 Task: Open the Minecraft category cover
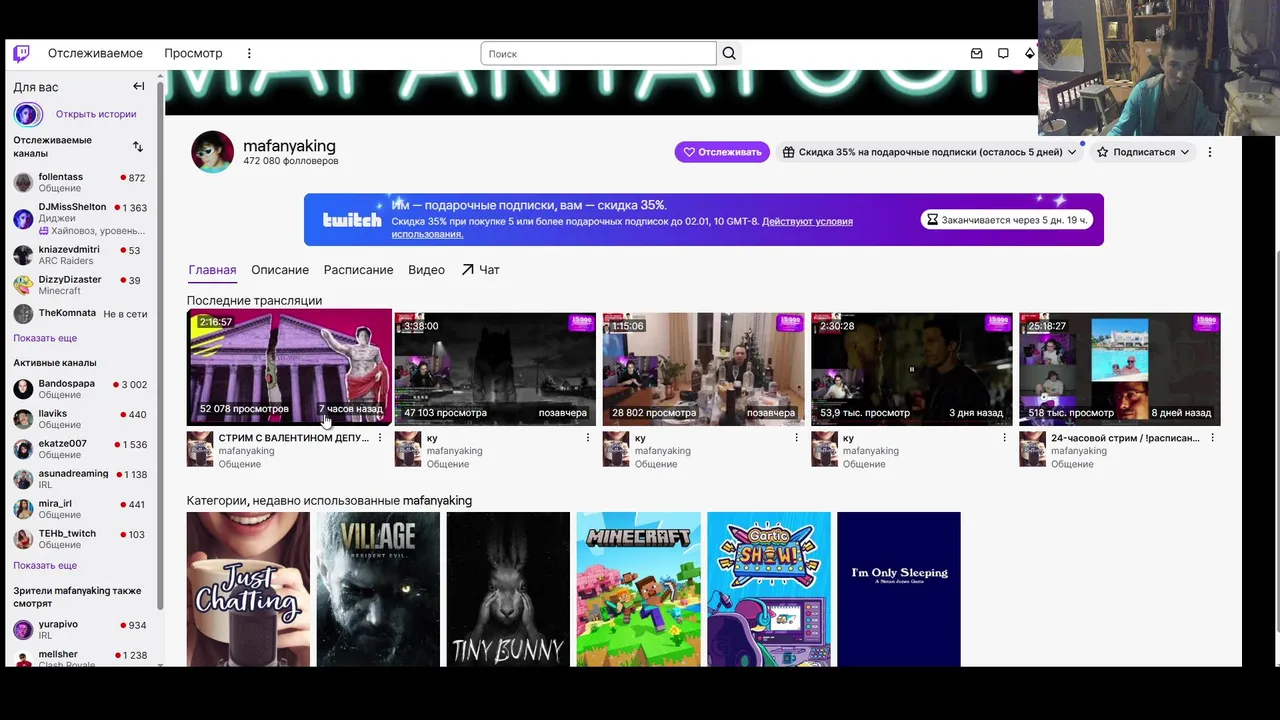pyautogui.click(x=638, y=589)
